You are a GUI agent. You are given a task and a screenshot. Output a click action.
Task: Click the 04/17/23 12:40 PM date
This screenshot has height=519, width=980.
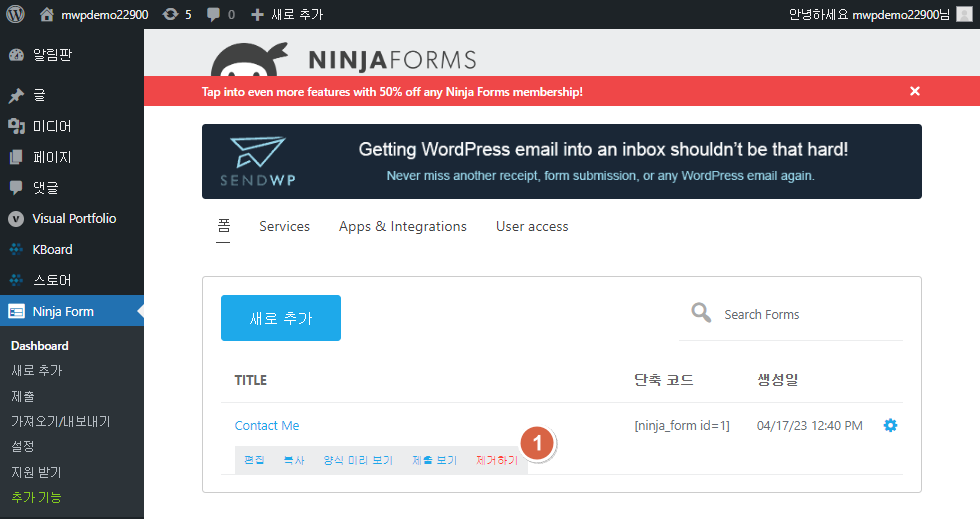coord(809,426)
